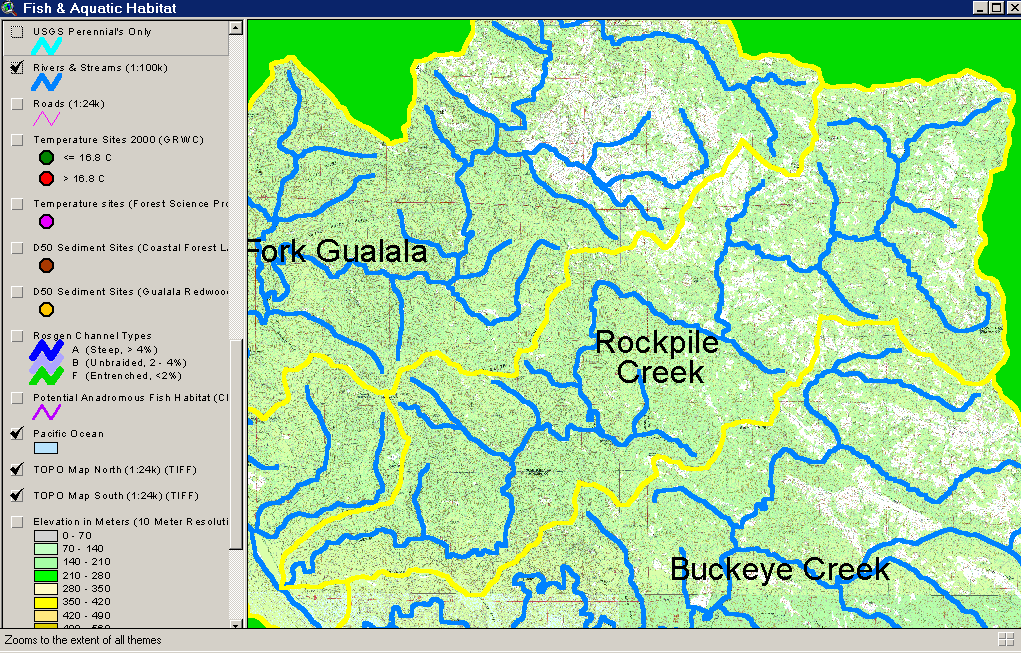Enable the USGS Perennial's Only theme checkbox

(x=18, y=32)
